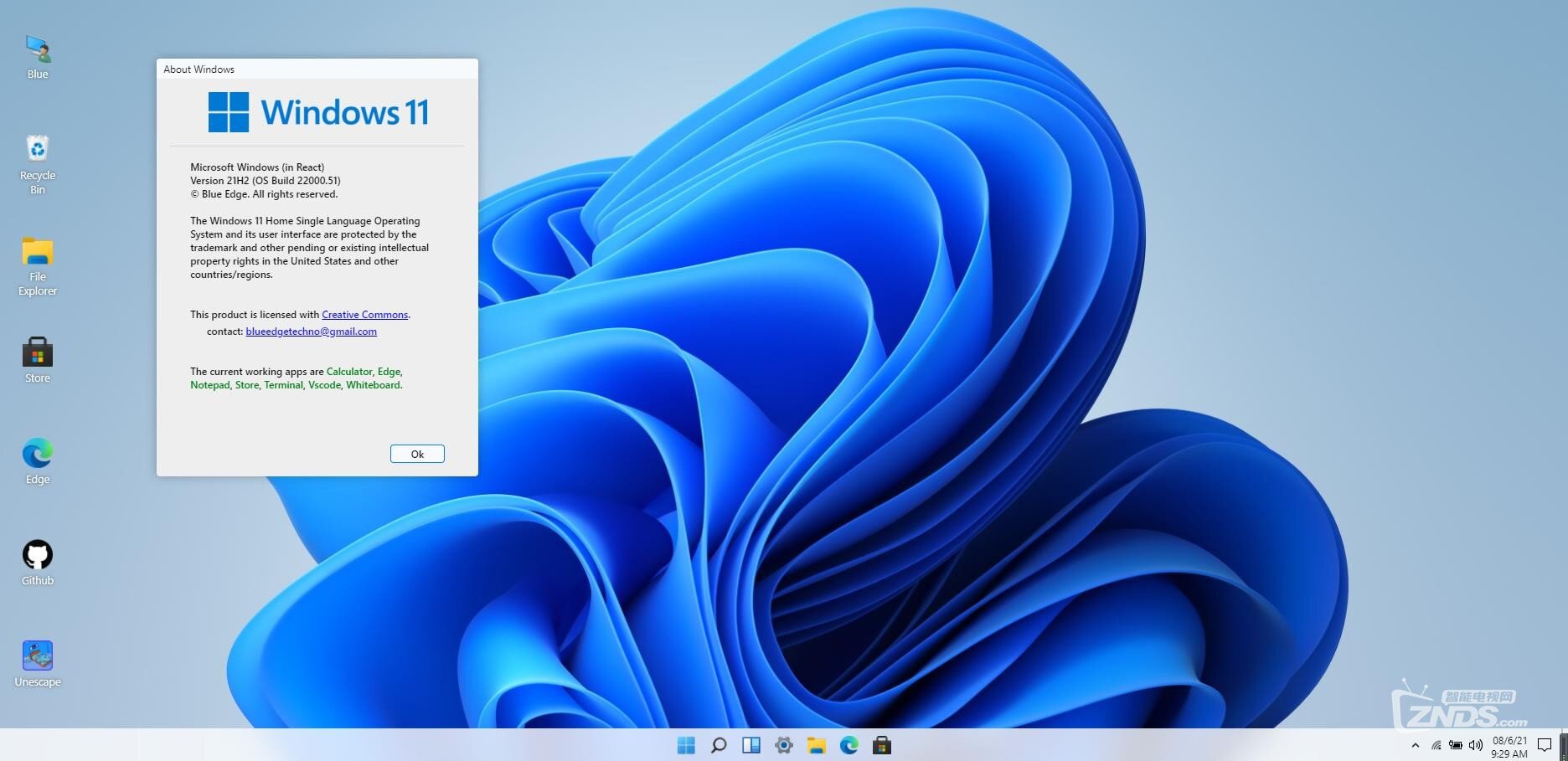The image size is (1568, 761).
Task: Click the battery tray icon
Action: click(x=1456, y=745)
